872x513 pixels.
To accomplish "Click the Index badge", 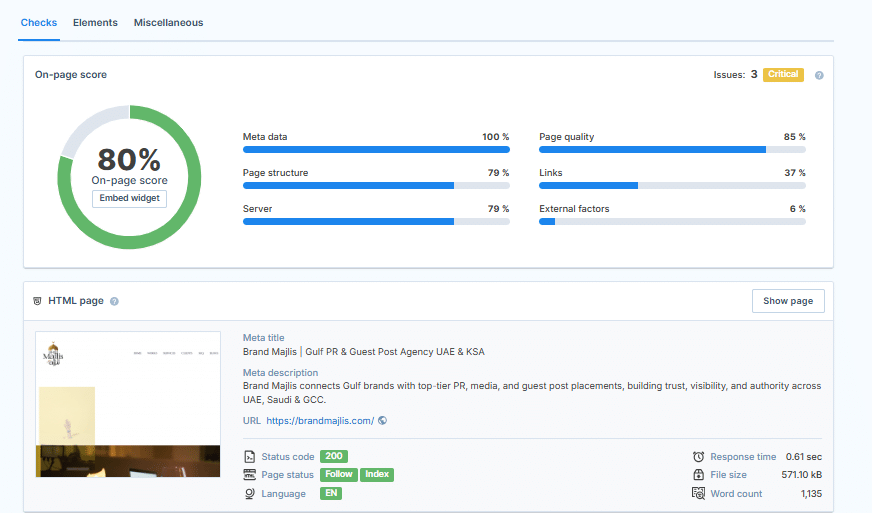I will [377, 475].
